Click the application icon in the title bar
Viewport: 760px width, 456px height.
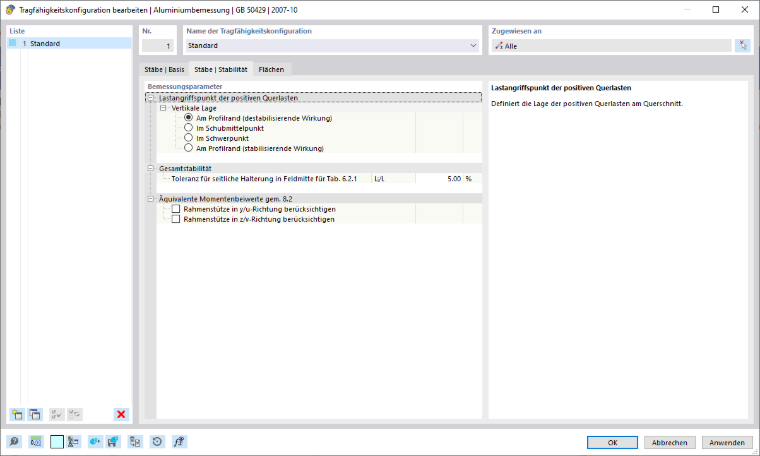[x=10, y=10]
